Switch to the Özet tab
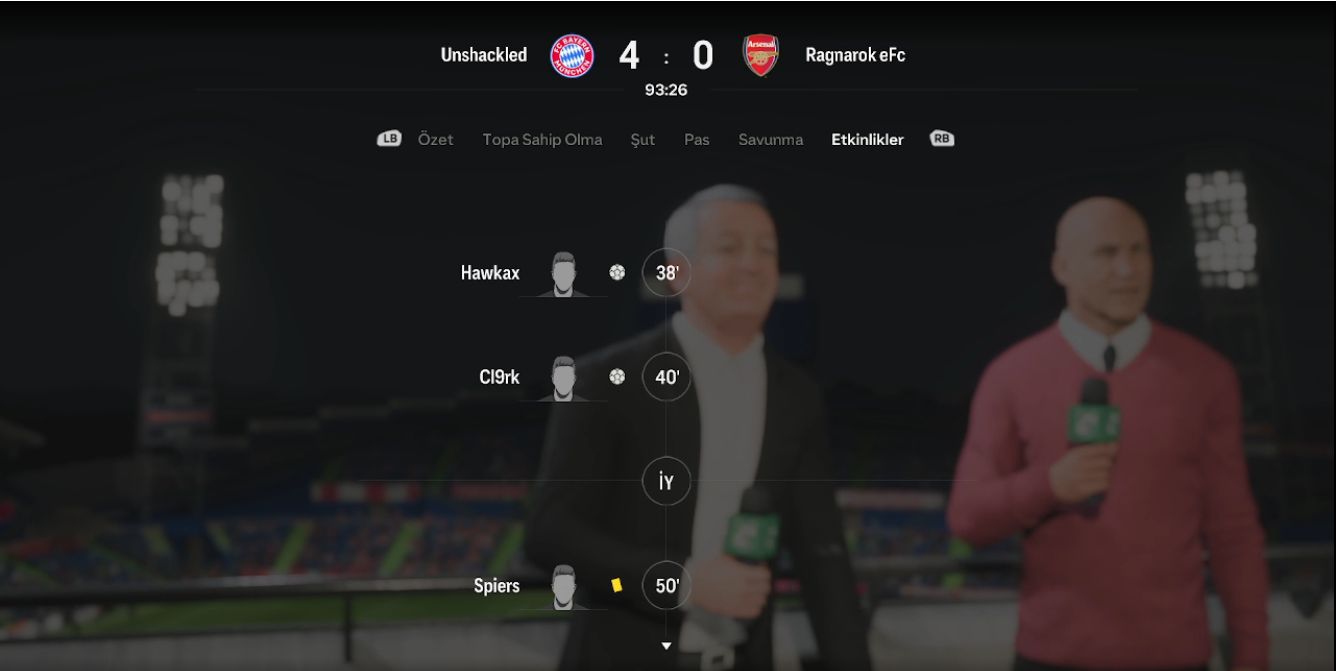 [x=435, y=139]
